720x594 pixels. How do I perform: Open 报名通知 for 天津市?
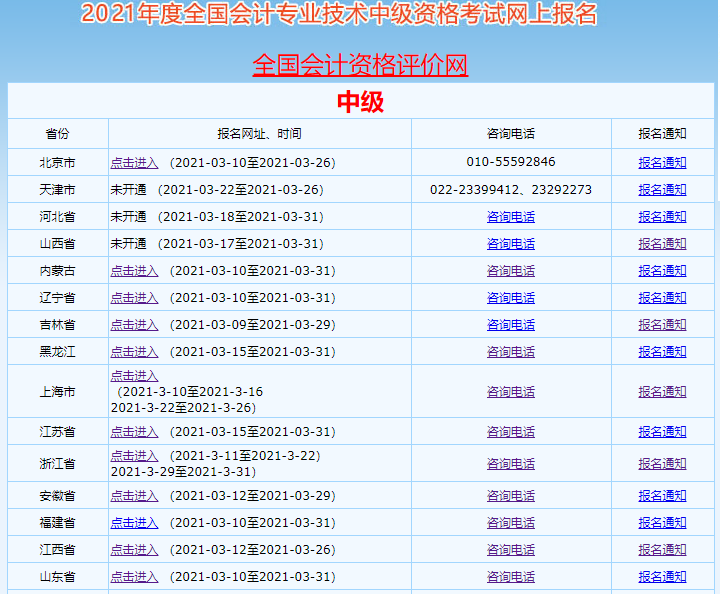(x=662, y=190)
